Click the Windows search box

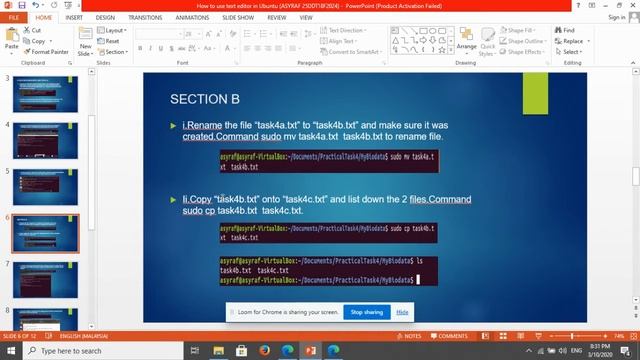coord(103,351)
